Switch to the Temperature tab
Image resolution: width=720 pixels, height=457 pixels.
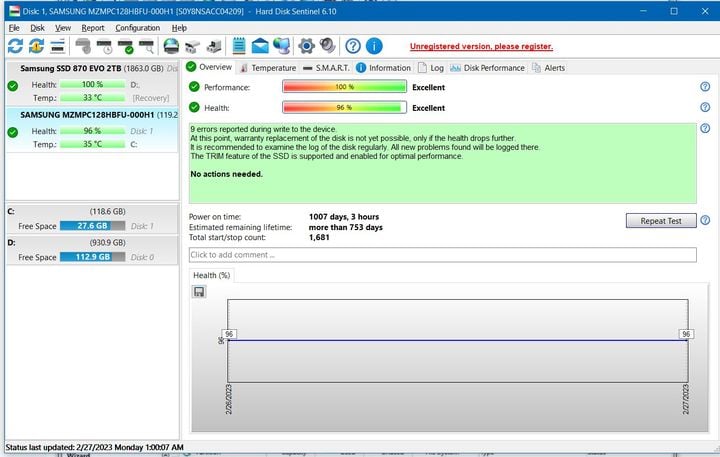268,68
